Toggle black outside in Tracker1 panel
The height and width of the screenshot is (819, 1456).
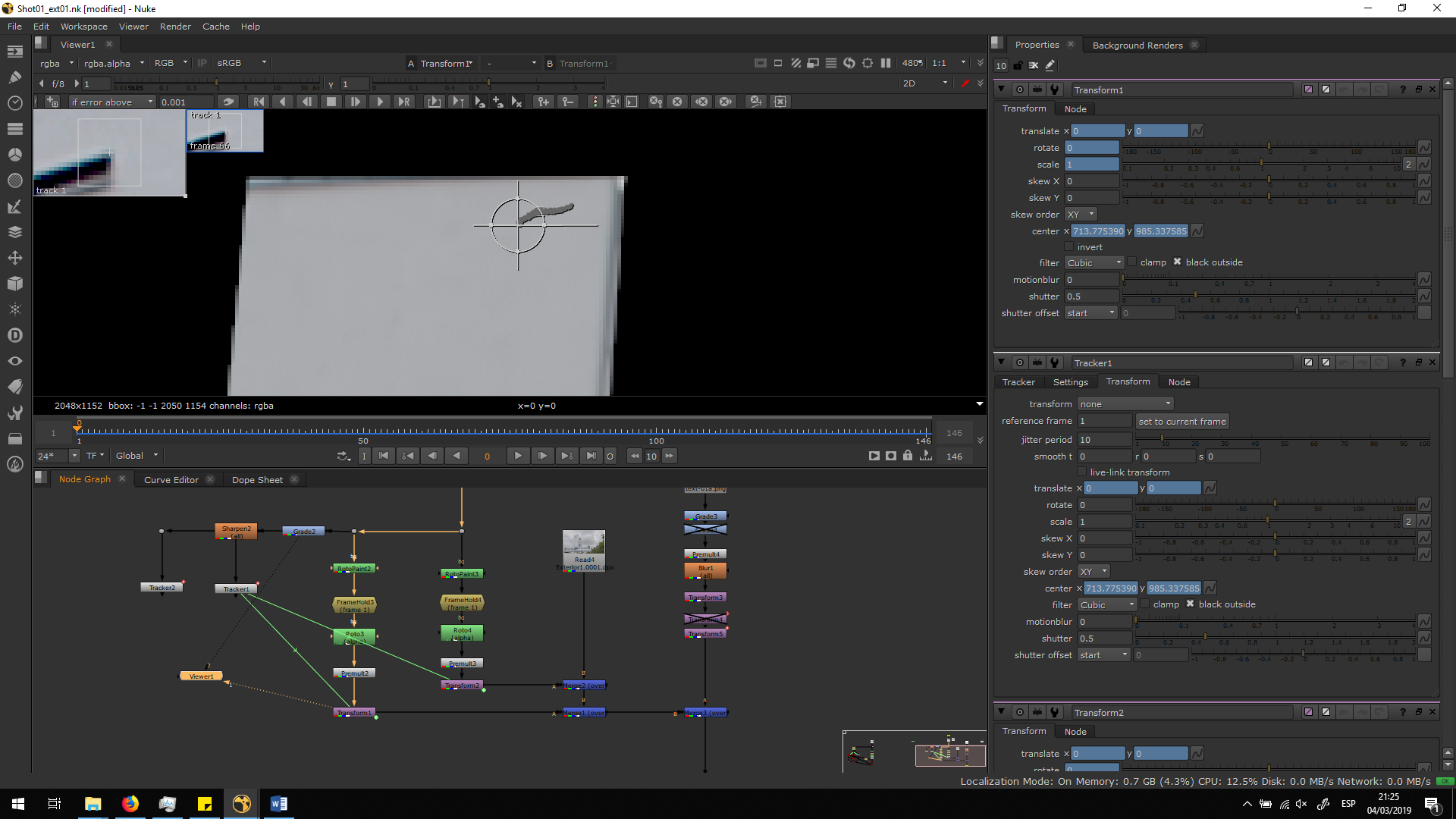1191,604
